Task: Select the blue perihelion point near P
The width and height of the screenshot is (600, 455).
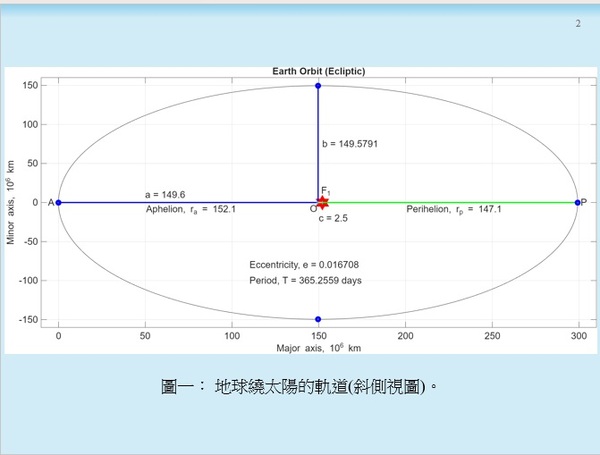Action: 578,202
